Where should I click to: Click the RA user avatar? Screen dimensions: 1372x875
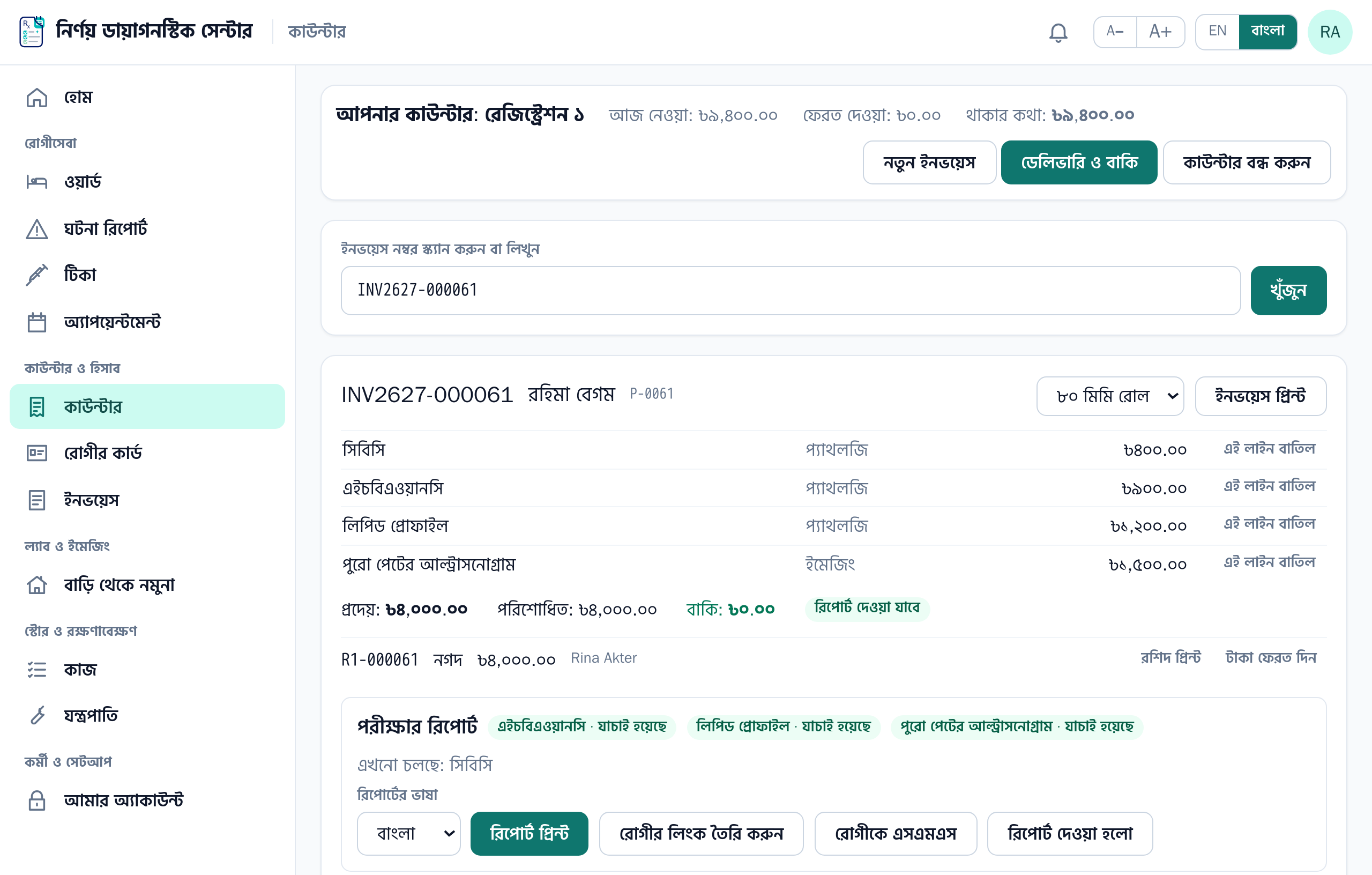coord(1329,32)
